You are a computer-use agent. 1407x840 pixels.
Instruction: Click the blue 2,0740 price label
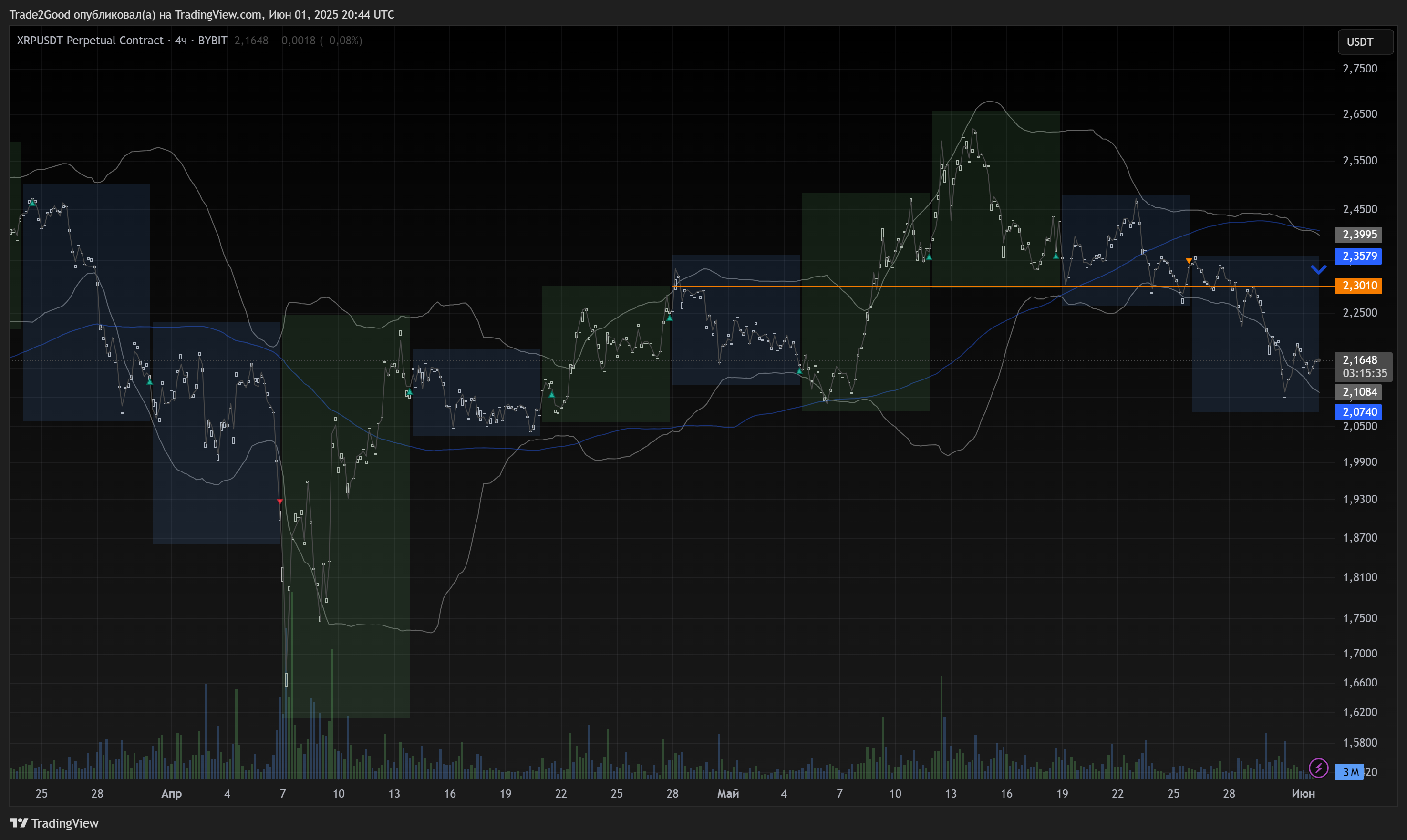tap(1359, 412)
